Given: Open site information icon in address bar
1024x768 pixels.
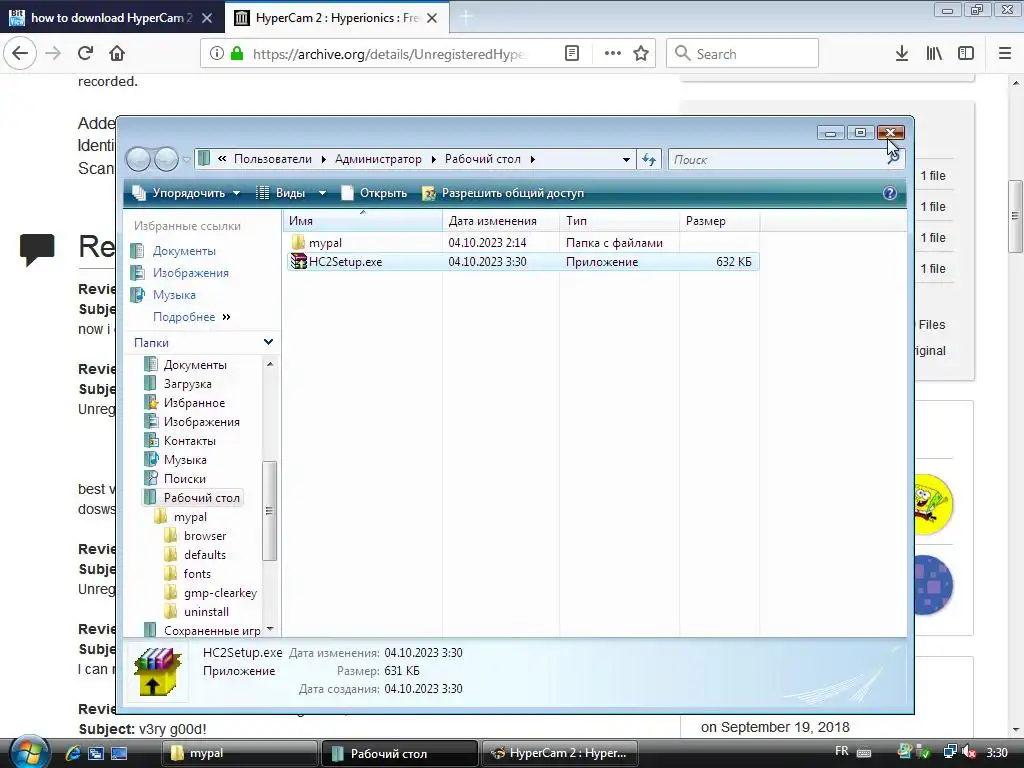Looking at the screenshot, I should tap(216, 54).
